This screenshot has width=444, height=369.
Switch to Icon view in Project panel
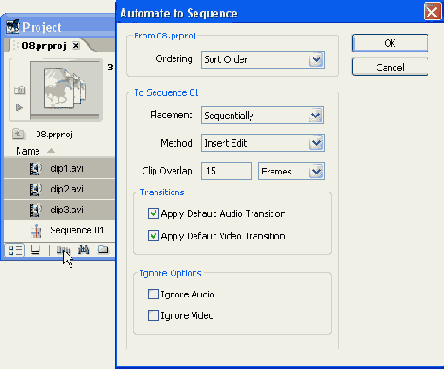click(35, 250)
